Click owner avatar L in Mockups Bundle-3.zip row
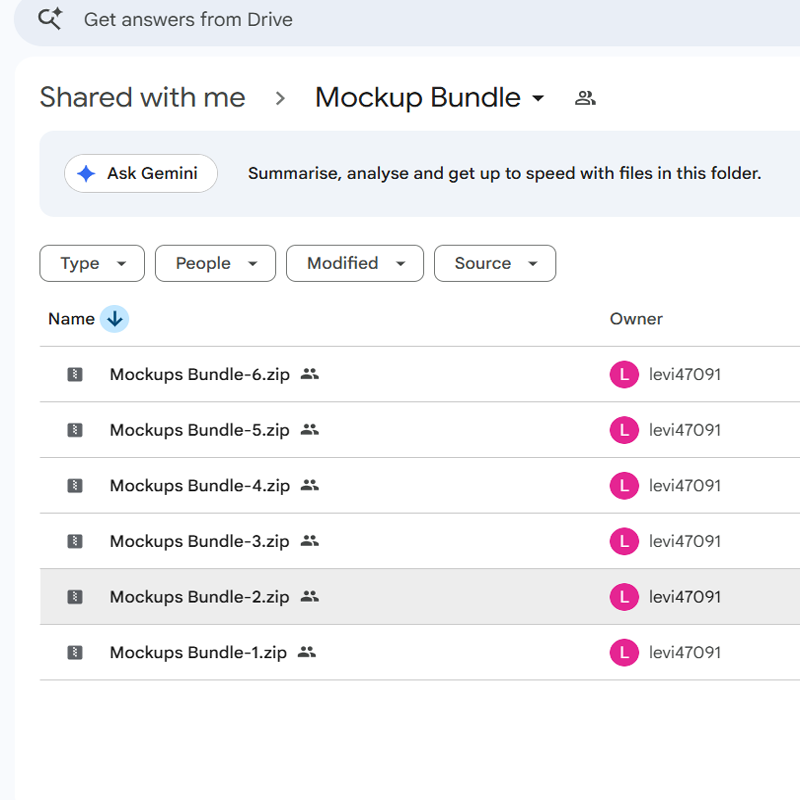Viewport: 800px width, 800px height. pyautogui.click(x=624, y=541)
